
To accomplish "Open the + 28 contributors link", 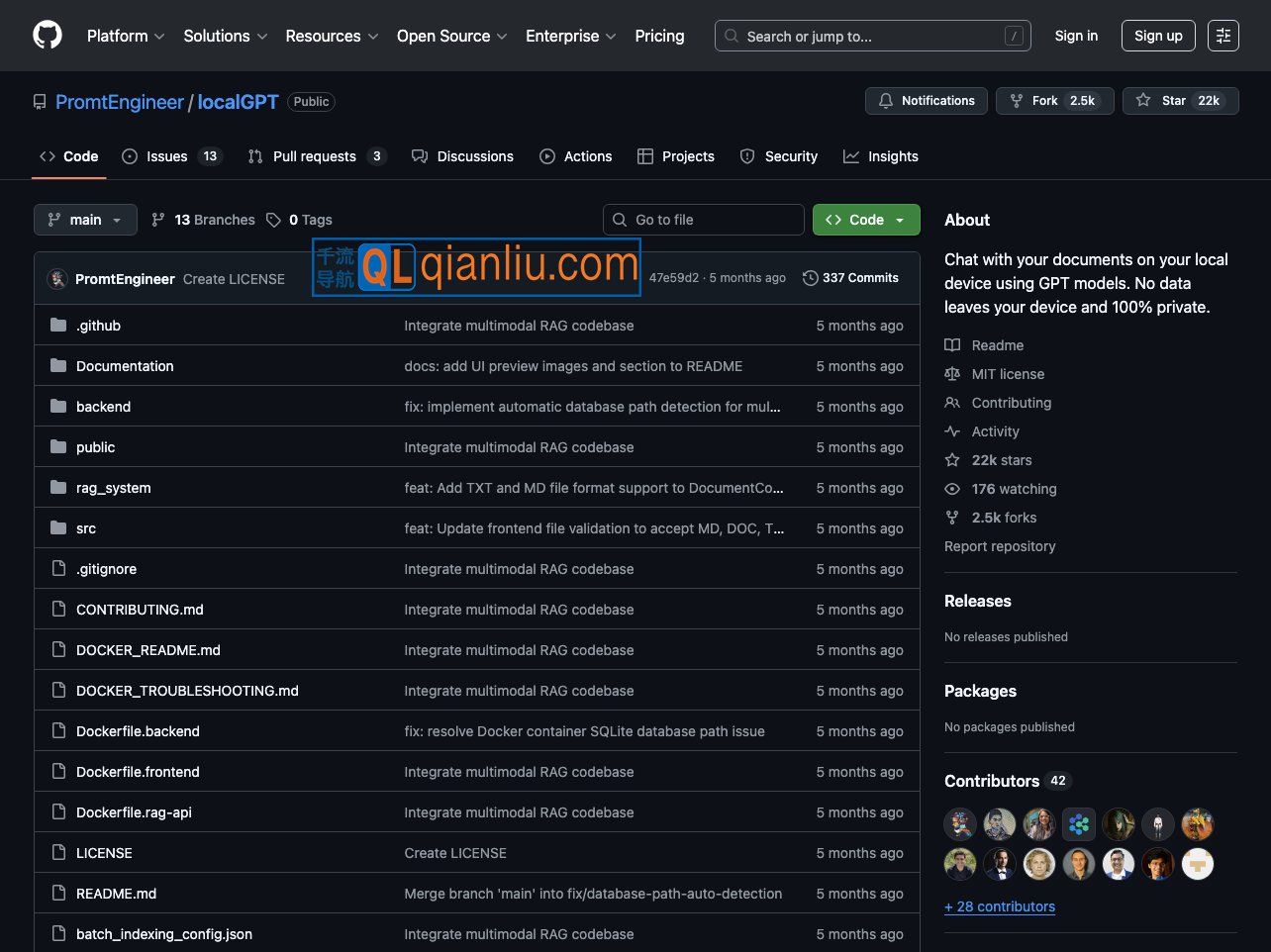I will point(1000,906).
